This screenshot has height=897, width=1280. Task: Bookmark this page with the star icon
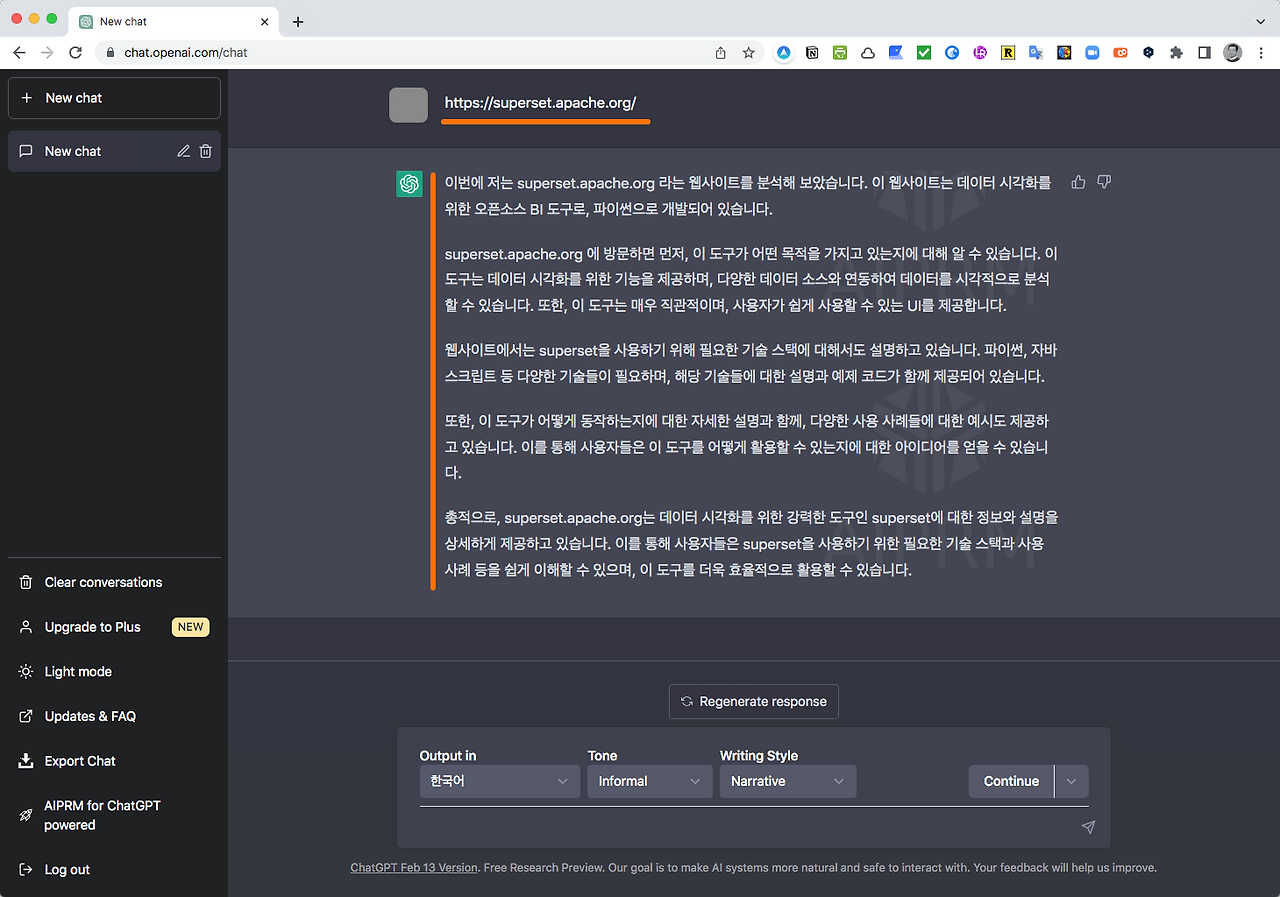(748, 52)
